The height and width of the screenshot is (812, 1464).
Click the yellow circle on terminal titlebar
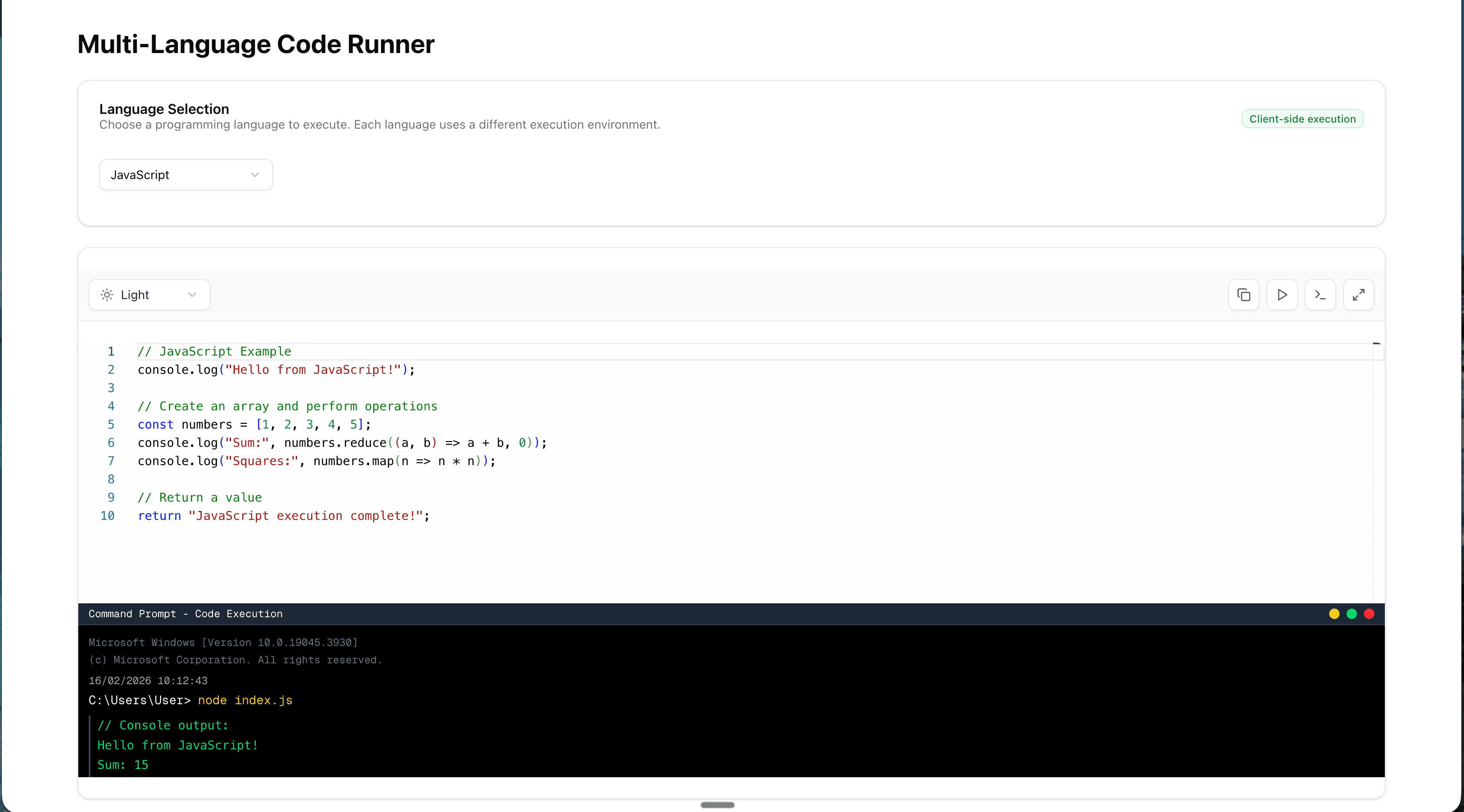[1334, 614]
